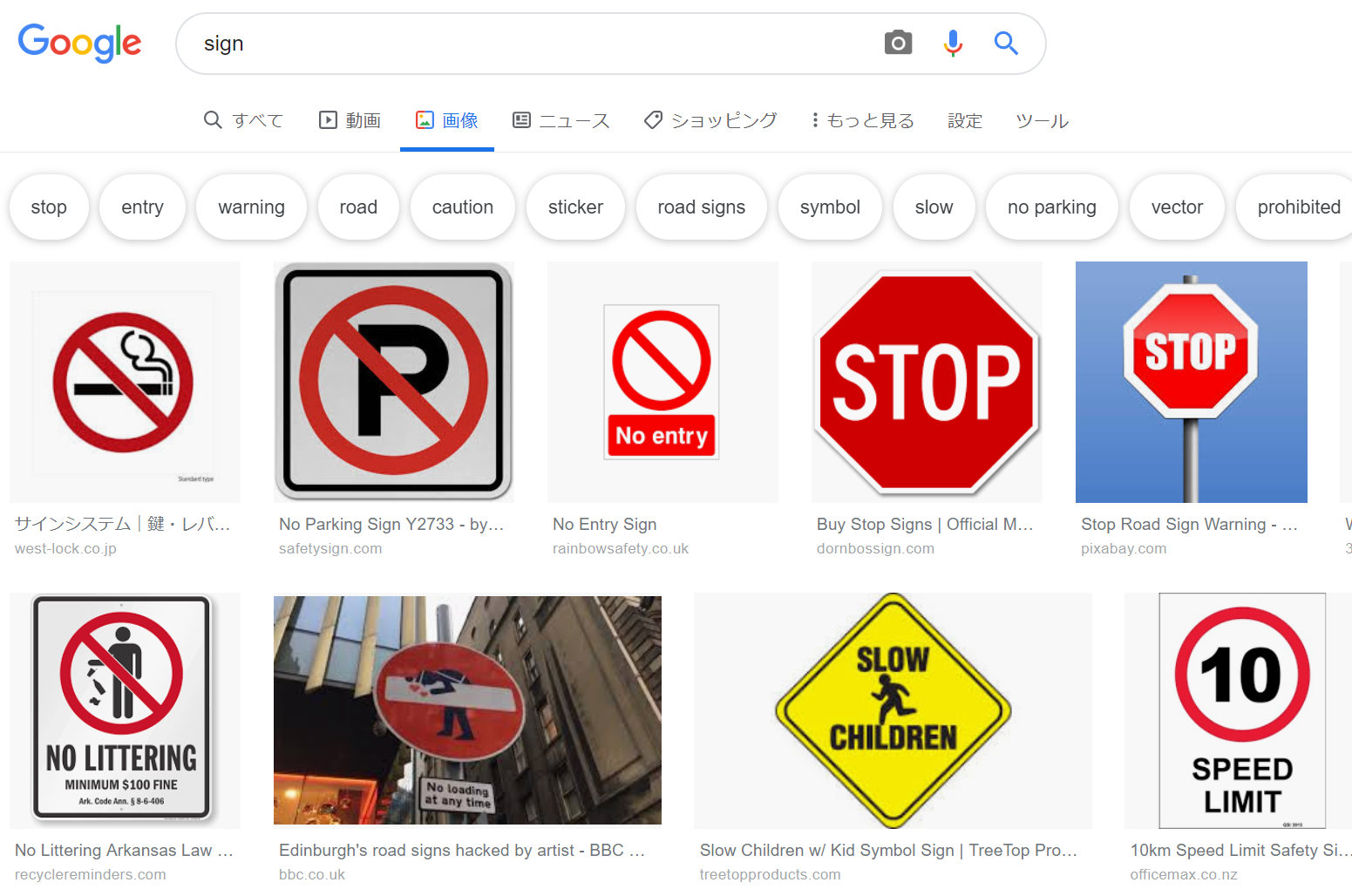
Task: Open the サインシステム title link
Action: [123, 524]
